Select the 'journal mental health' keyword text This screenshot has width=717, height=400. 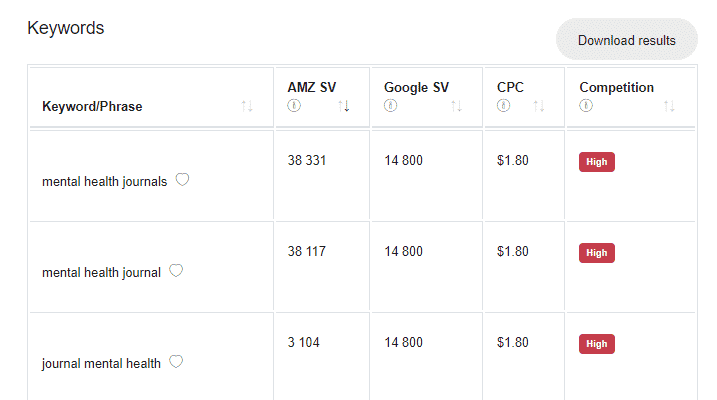(x=102, y=364)
